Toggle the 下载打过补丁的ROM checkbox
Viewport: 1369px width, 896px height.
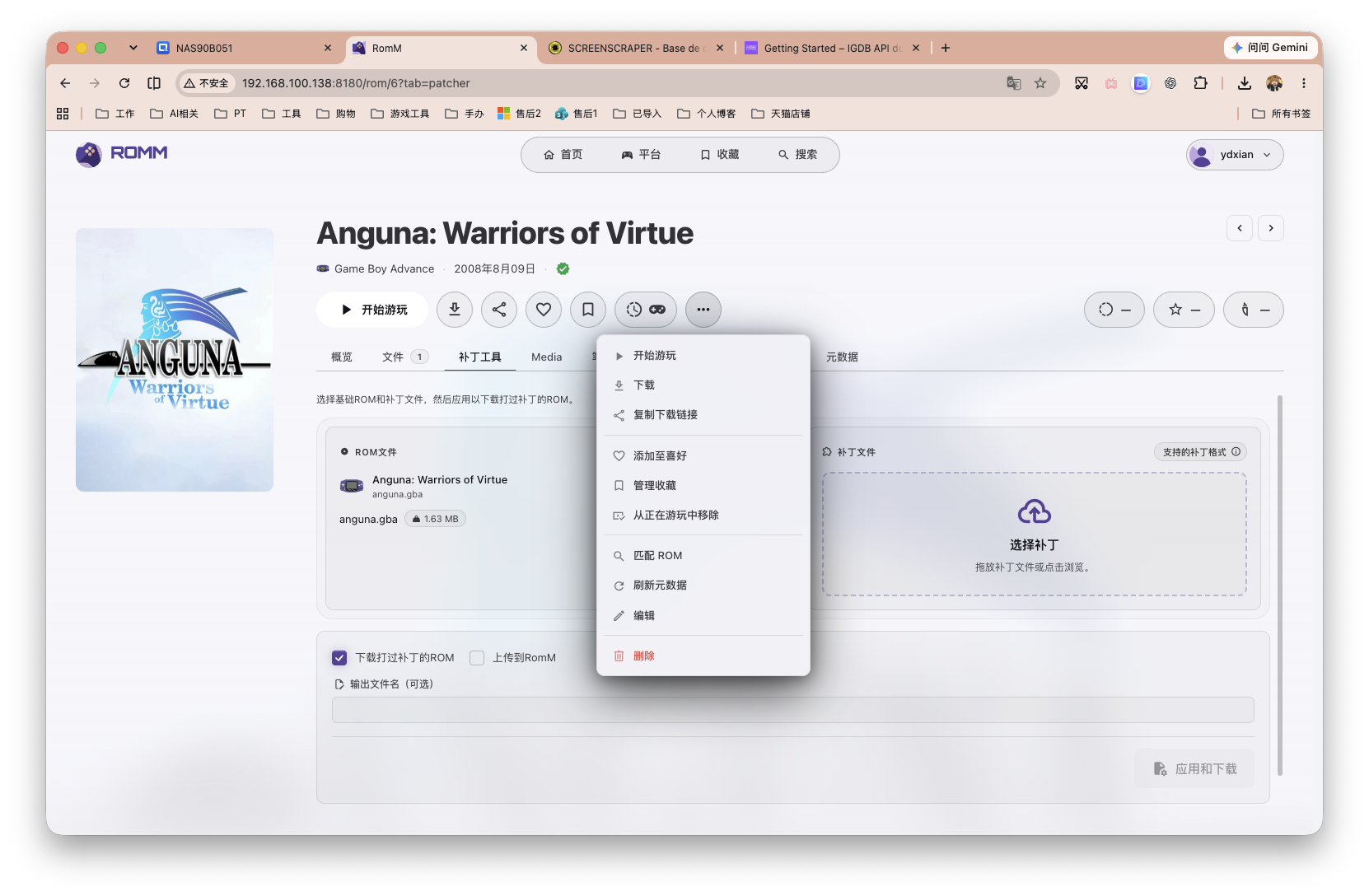tap(339, 657)
